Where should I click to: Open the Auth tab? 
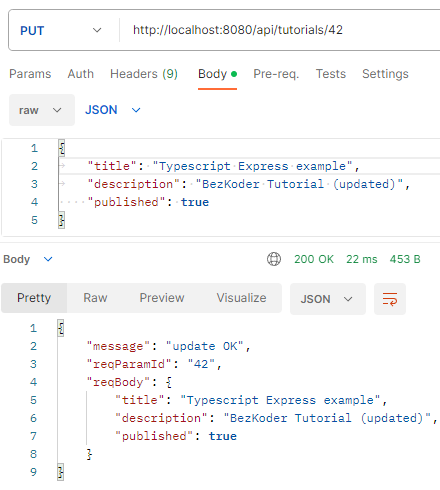[x=81, y=74]
